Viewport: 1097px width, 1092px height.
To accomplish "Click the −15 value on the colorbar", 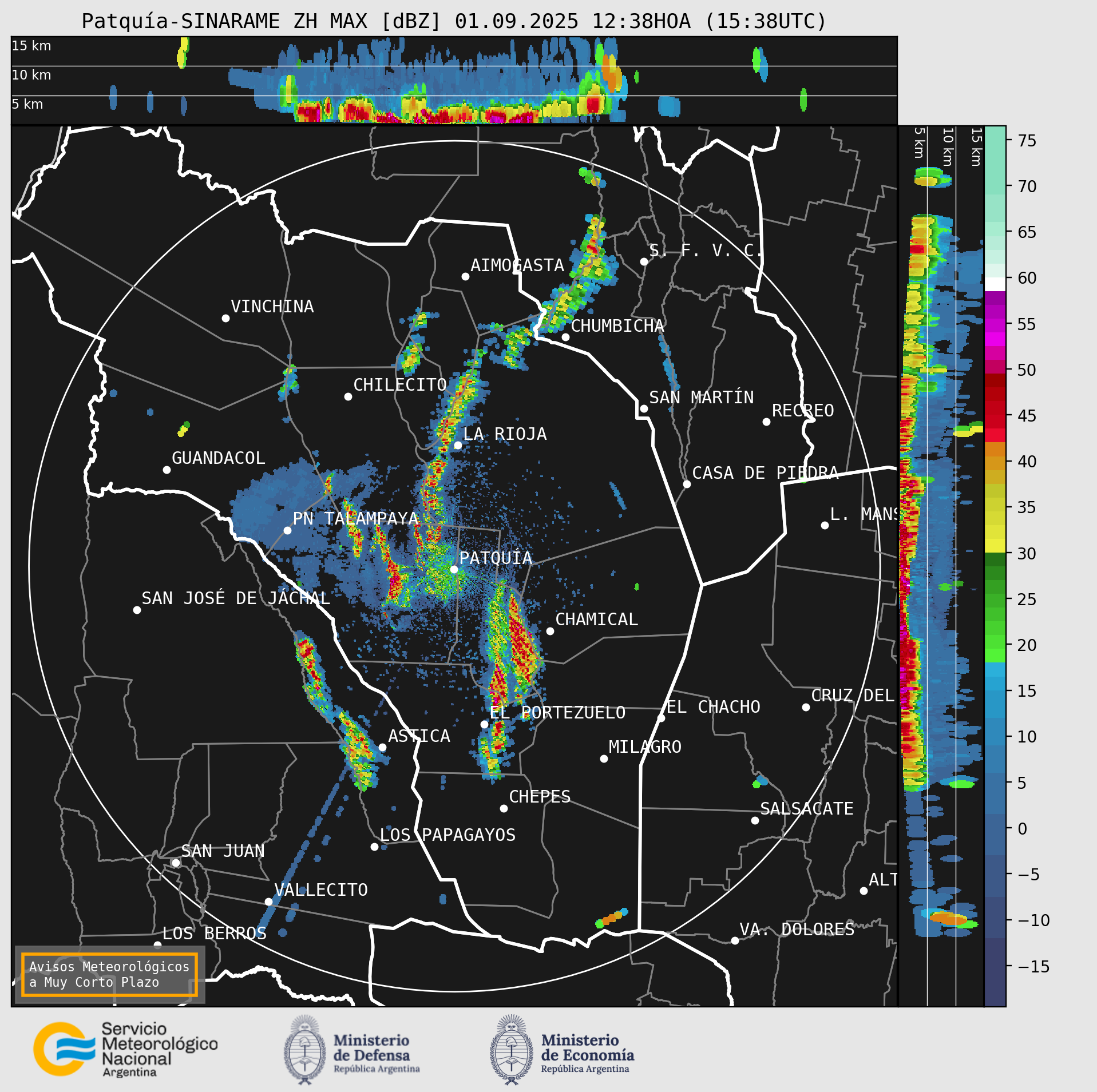I will pyautogui.click(x=1033, y=967).
